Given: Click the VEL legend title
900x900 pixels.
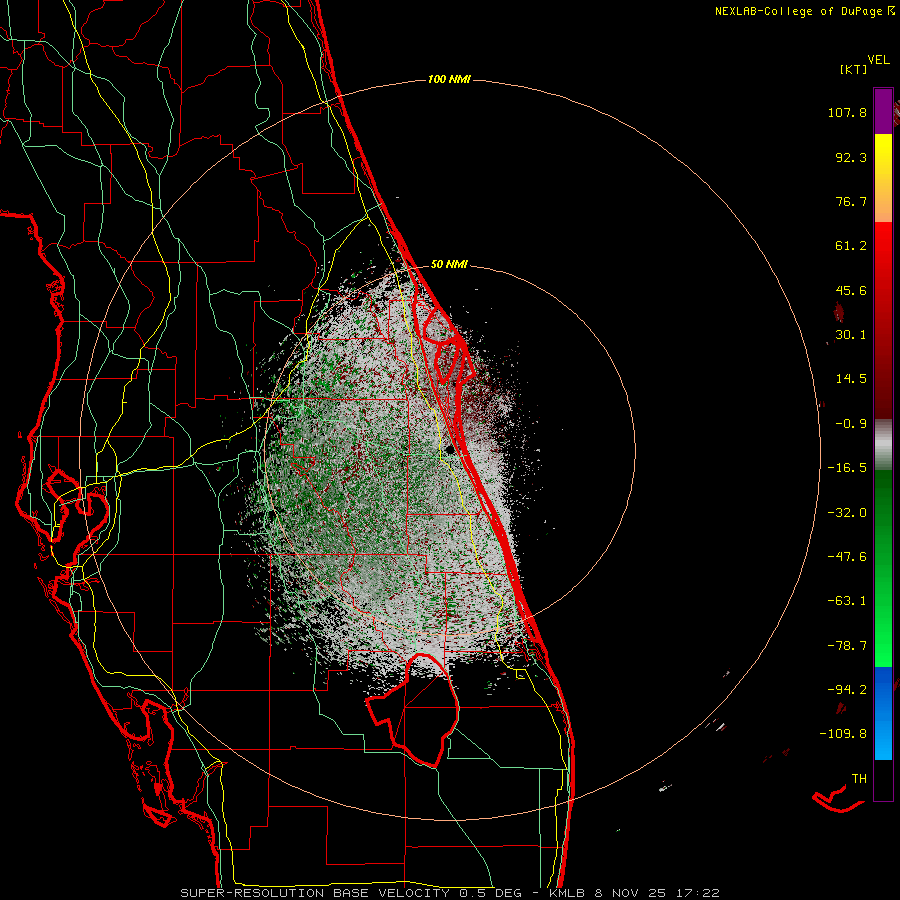Looking at the screenshot, I should pyautogui.click(x=879, y=59).
